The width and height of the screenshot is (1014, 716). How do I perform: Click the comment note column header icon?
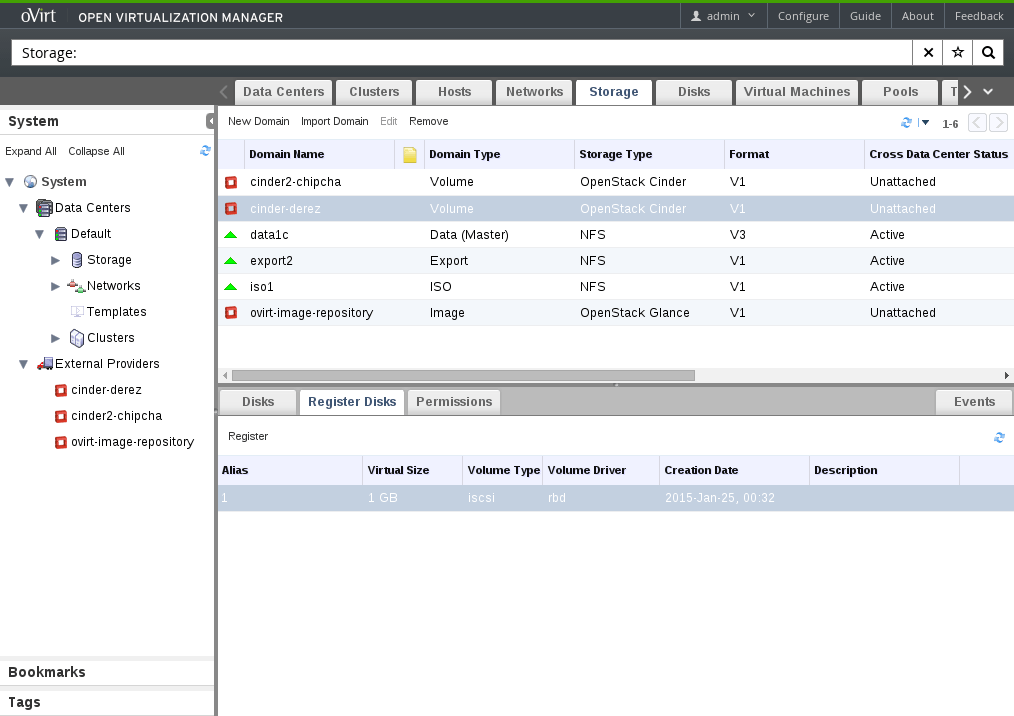click(409, 155)
